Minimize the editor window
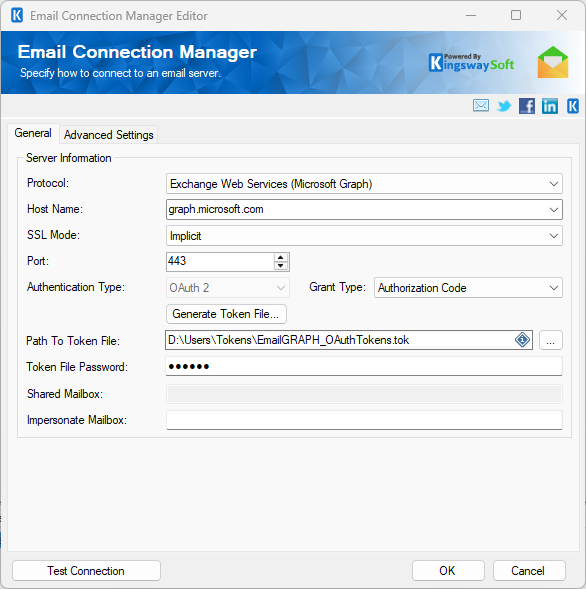This screenshot has height=589, width=586. (x=471, y=15)
